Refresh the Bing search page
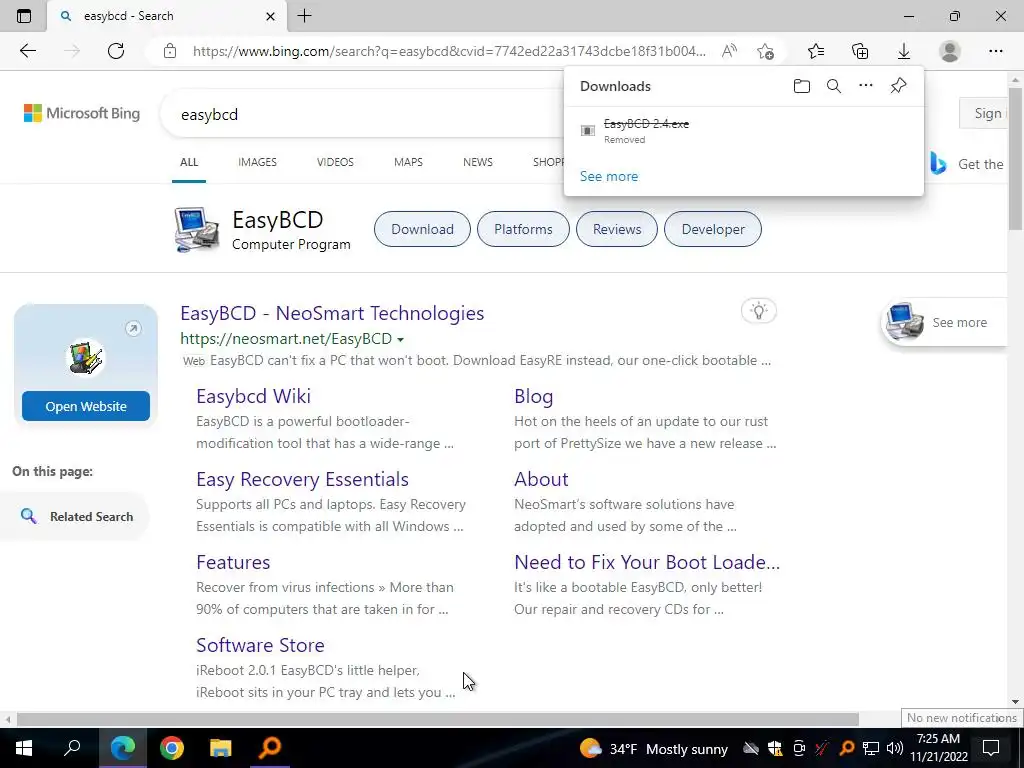The width and height of the screenshot is (1024, 768). tap(116, 51)
